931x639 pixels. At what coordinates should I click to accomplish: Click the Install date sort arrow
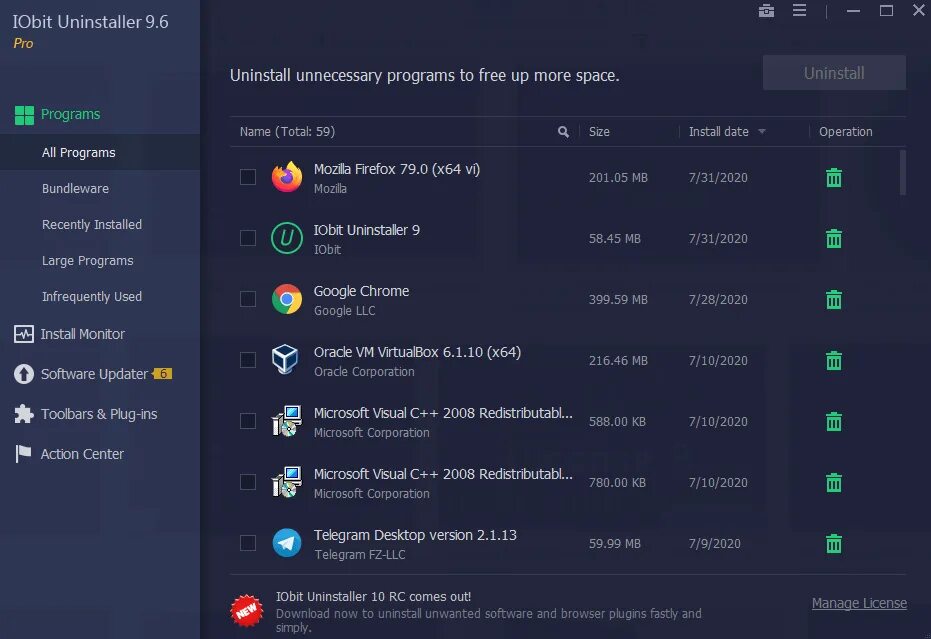pos(762,132)
